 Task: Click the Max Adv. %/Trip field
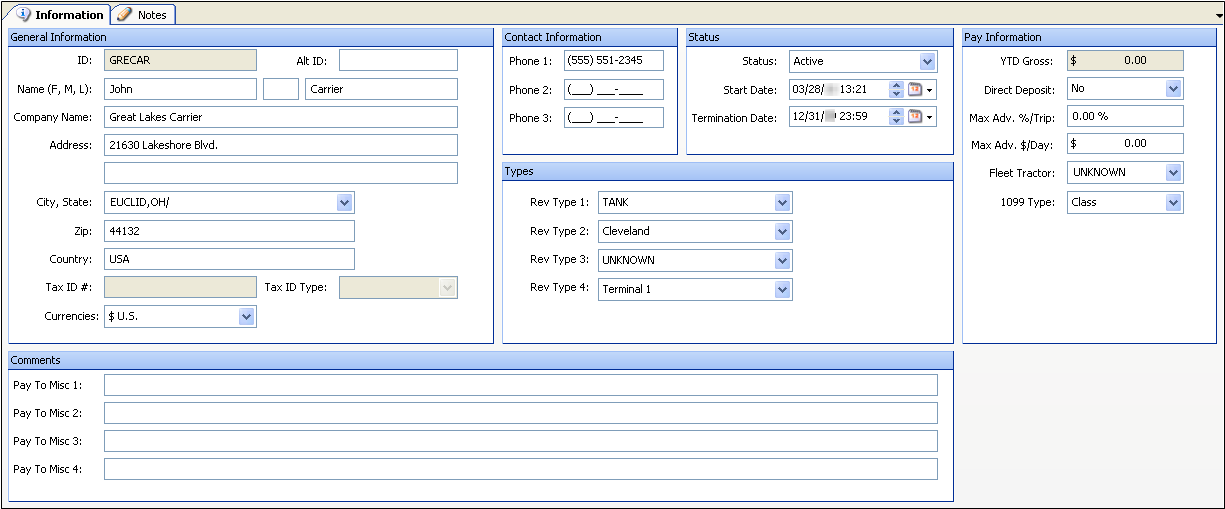[x=1125, y=117]
